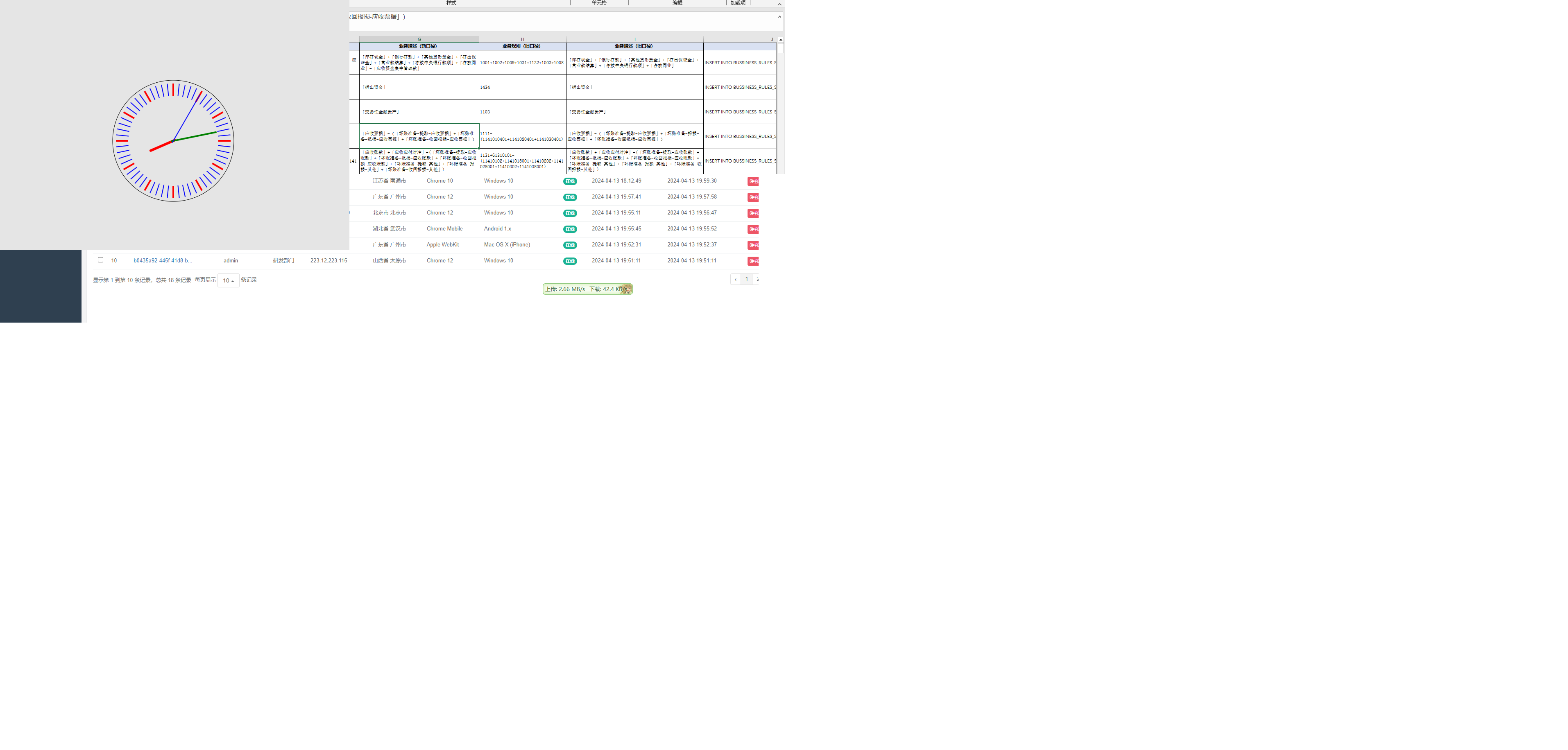The image size is (1568, 750).
Task: Select column G header in spreadsheet
Action: click(x=419, y=39)
